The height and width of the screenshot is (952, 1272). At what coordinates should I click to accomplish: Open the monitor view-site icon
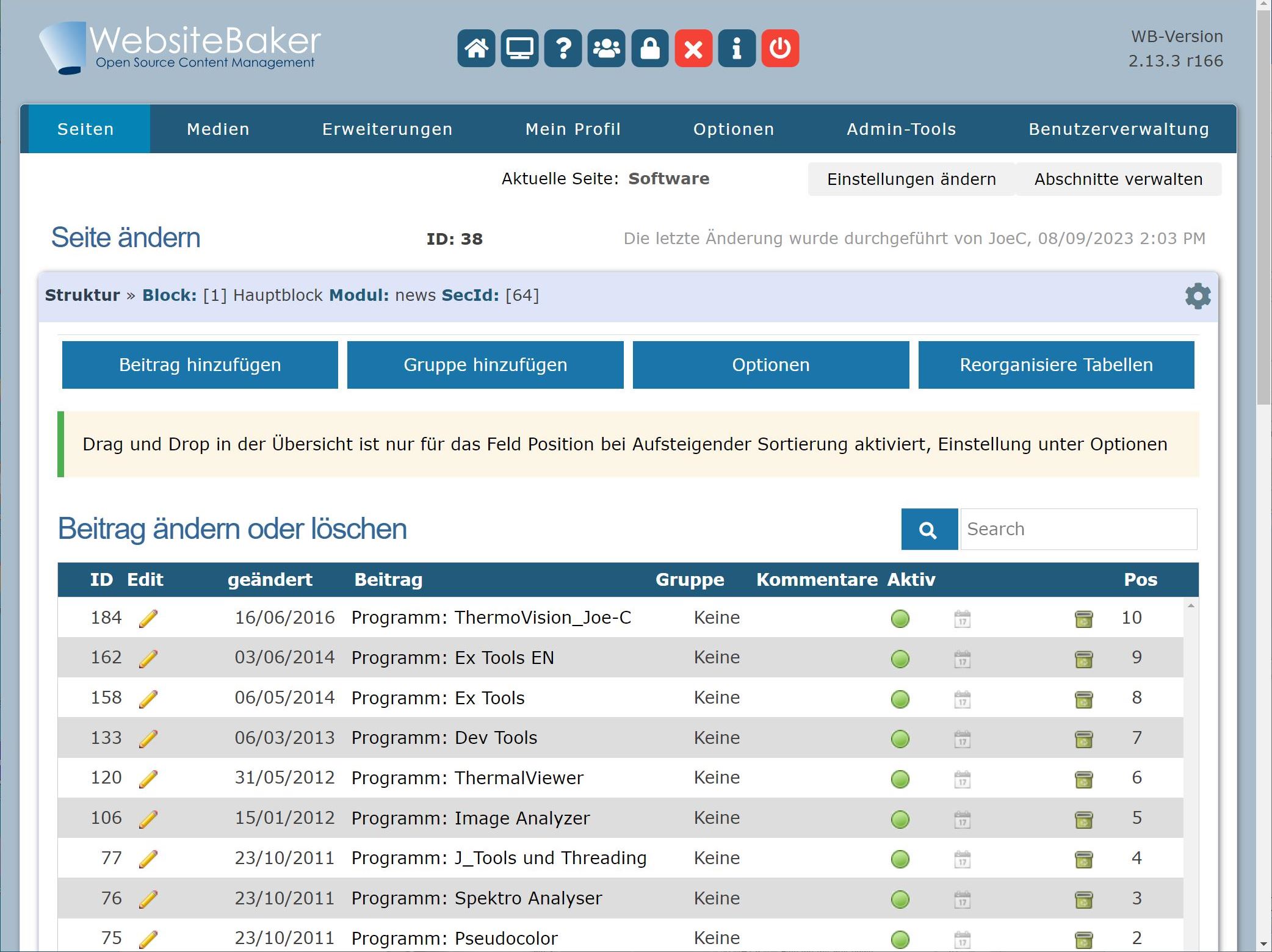[519, 48]
